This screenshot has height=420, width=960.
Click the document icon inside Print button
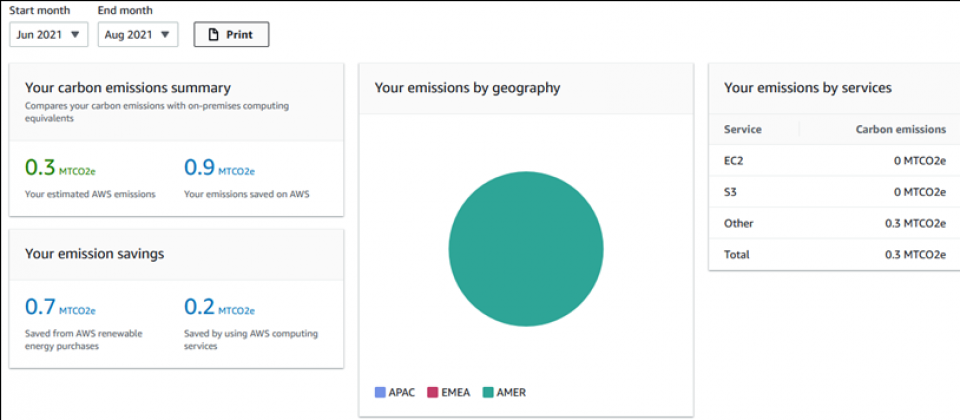[x=213, y=34]
